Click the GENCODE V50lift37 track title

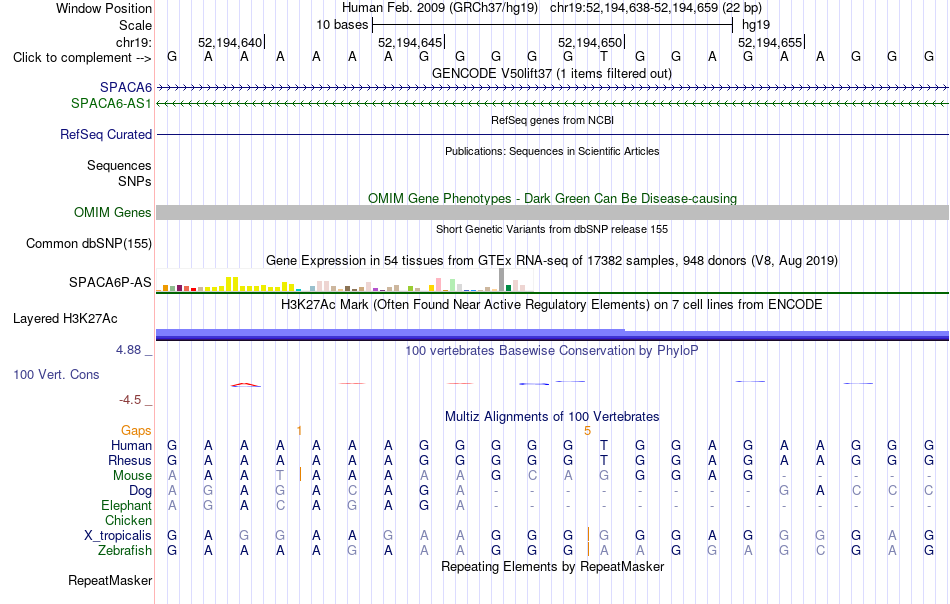[551, 73]
